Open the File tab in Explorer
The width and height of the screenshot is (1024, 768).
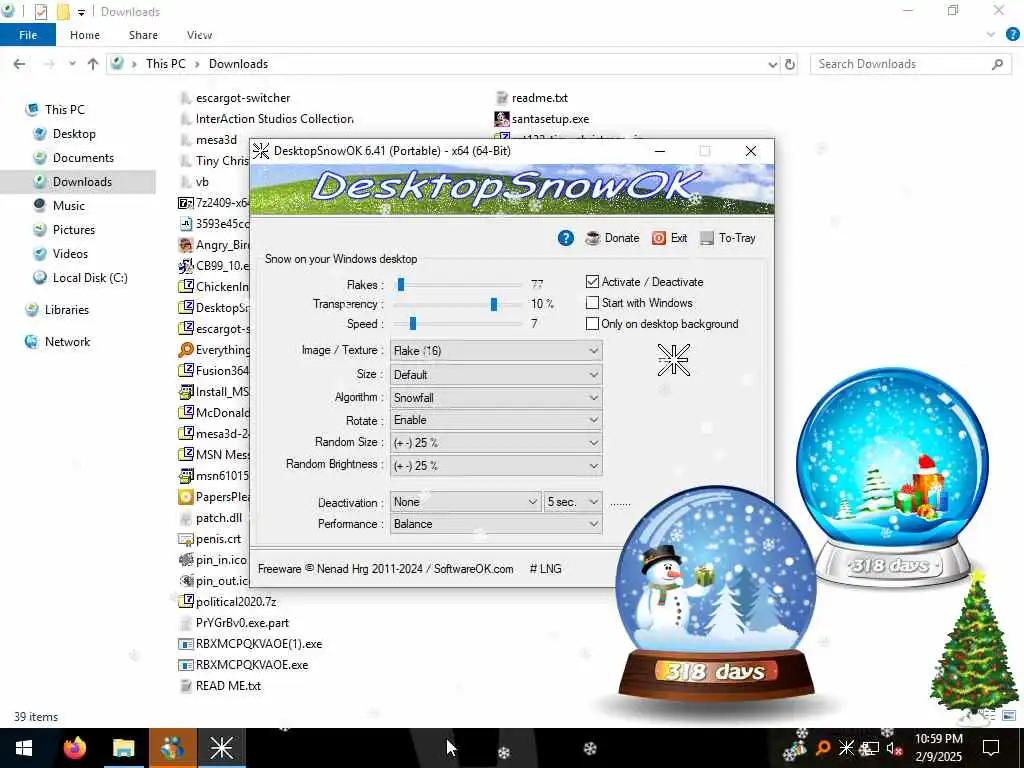click(x=27, y=35)
